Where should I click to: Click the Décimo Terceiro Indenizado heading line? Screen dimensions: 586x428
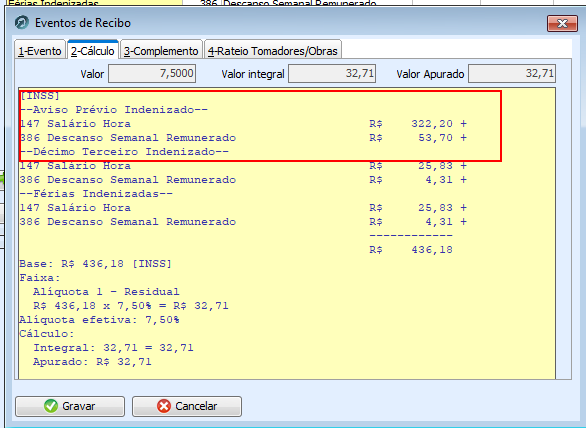[x=124, y=152]
